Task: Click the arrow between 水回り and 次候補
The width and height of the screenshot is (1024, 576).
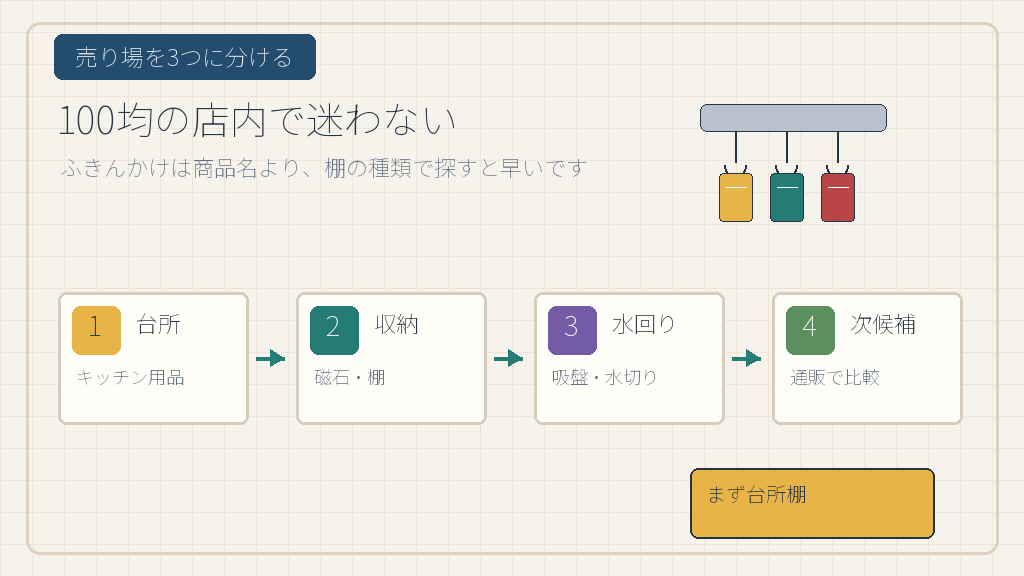Action: 746,359
